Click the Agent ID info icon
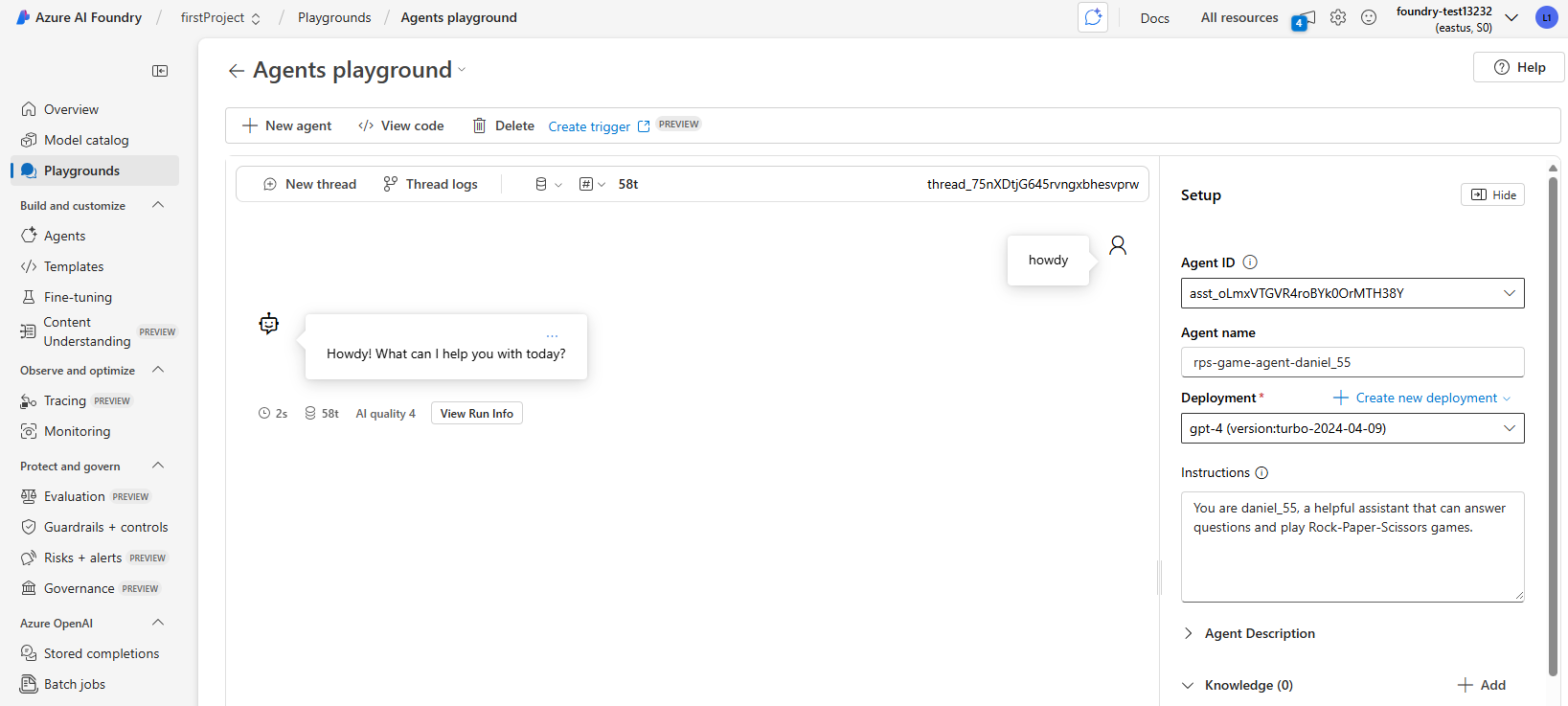 (x=1250, y=262)
